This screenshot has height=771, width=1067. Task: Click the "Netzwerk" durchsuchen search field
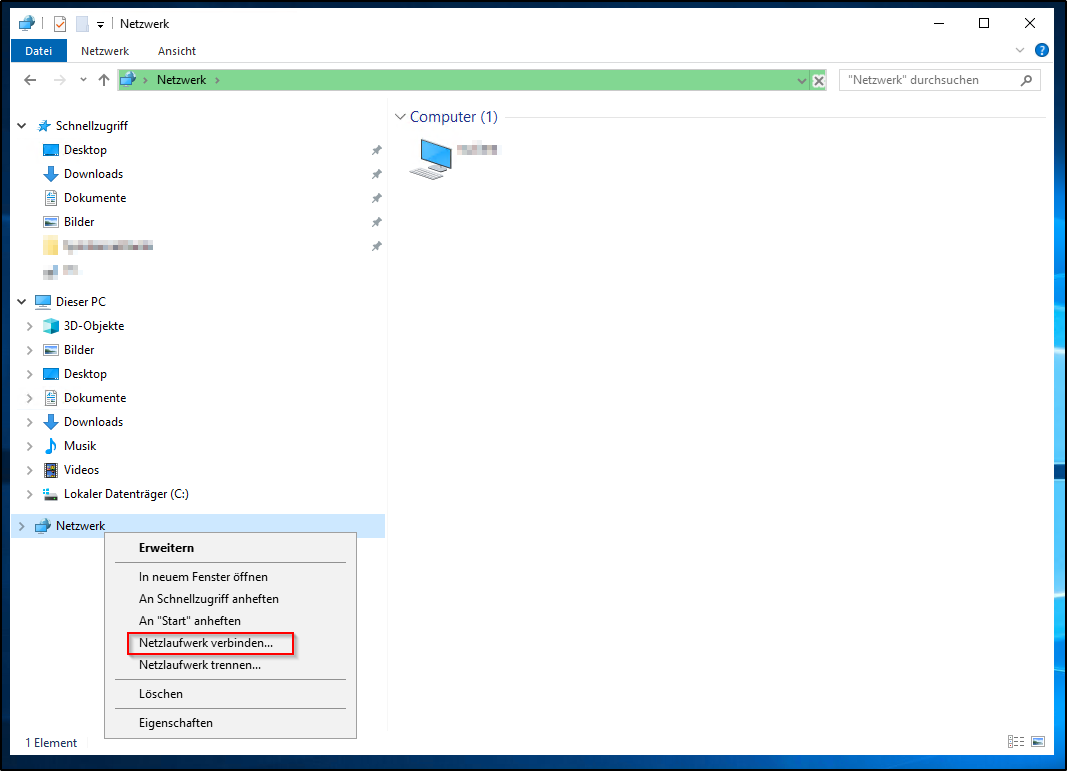(929, 80)
